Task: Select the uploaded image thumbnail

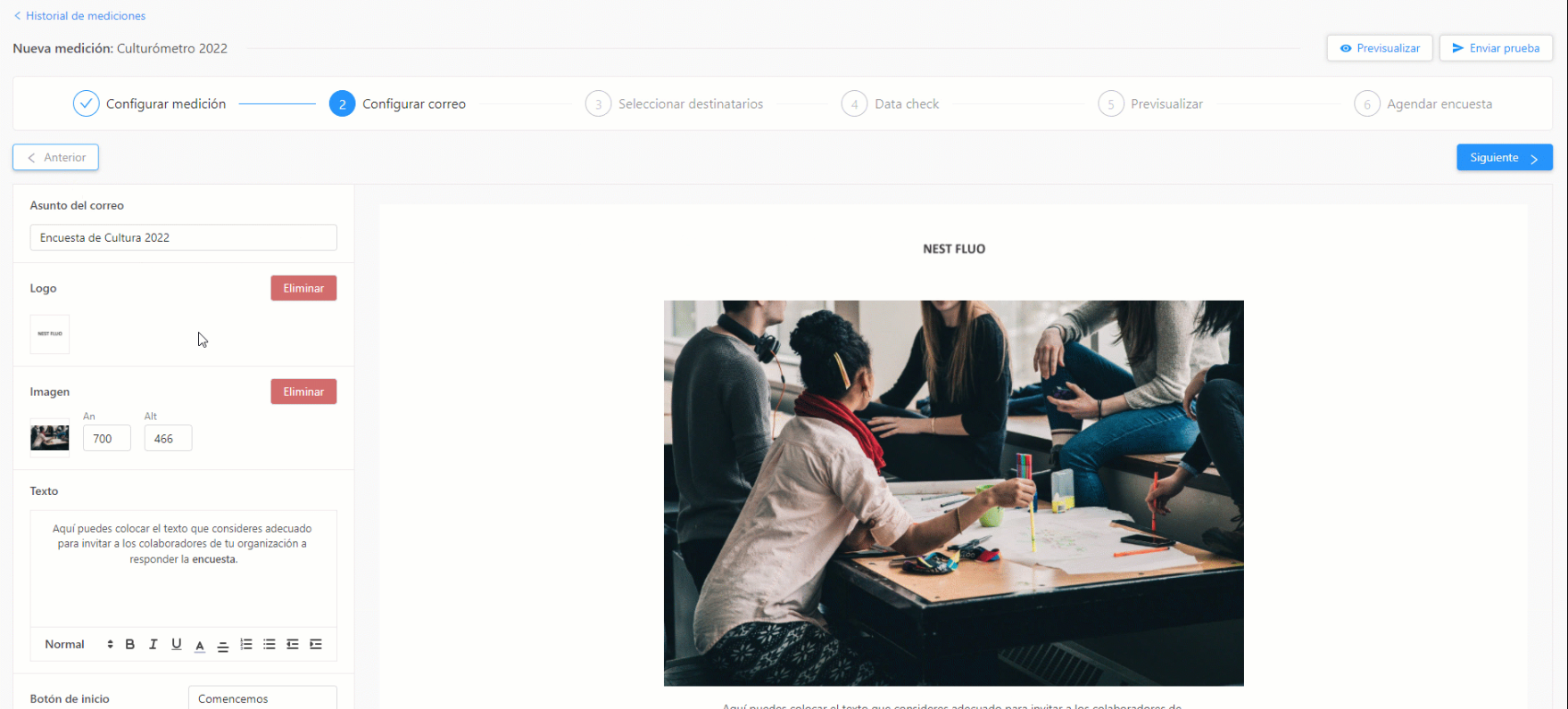Action: (50, 438)
